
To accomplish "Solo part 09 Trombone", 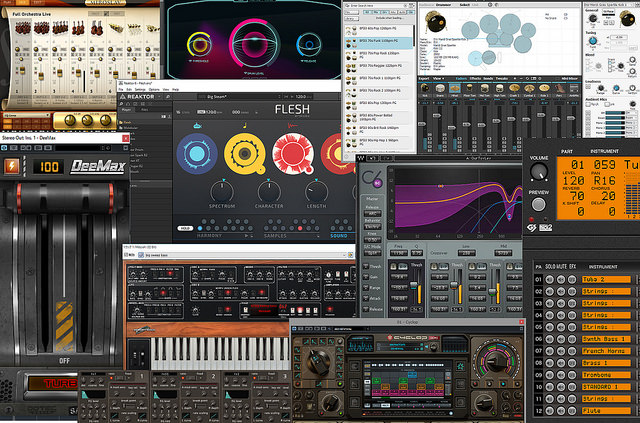I will click(550, 374).
